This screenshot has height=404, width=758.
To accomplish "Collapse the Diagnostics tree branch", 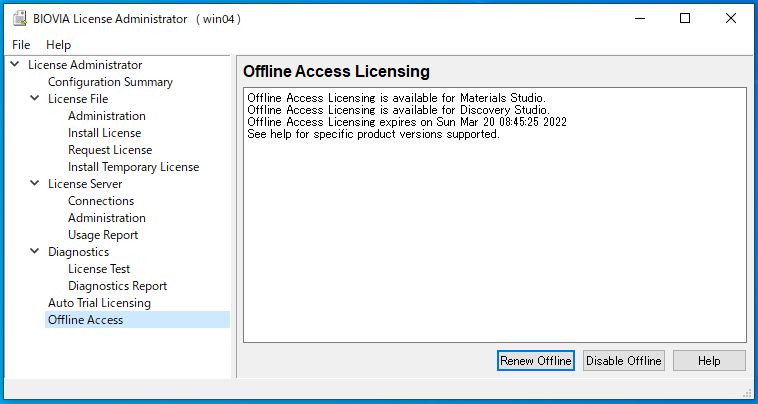I will coord(35,251).
